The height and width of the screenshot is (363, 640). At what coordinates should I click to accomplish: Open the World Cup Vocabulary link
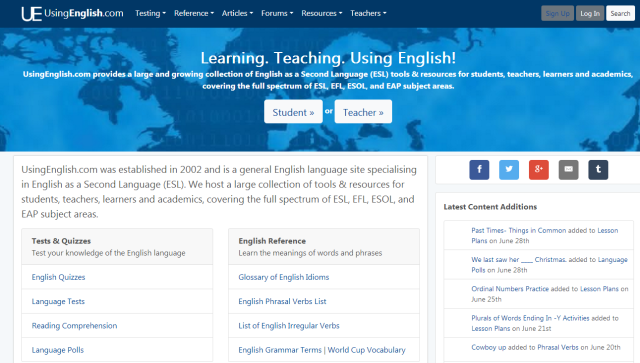(367, 350)
